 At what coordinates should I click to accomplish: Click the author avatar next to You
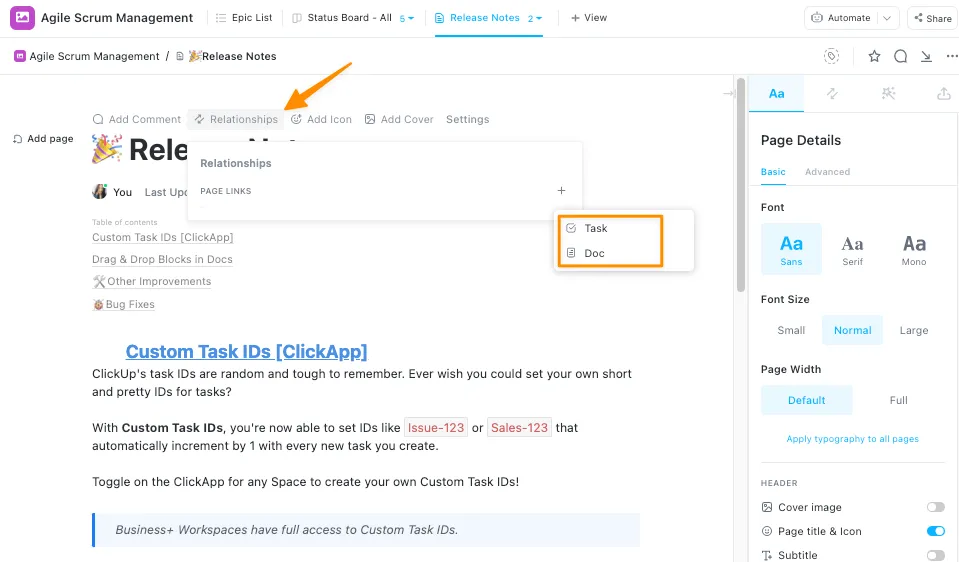[100, 191]
